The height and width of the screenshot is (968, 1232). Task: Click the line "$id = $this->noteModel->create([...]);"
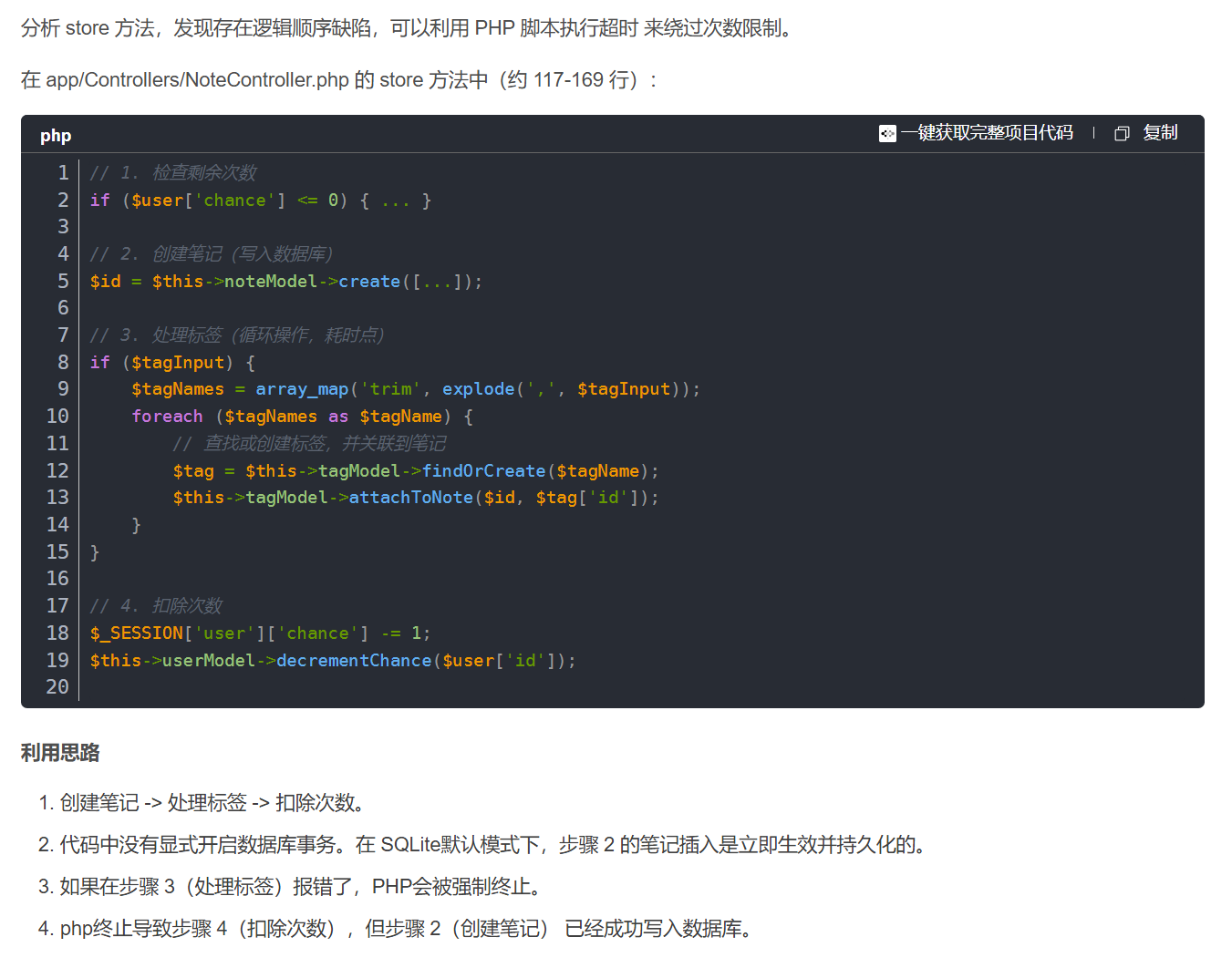pos(286,282)
